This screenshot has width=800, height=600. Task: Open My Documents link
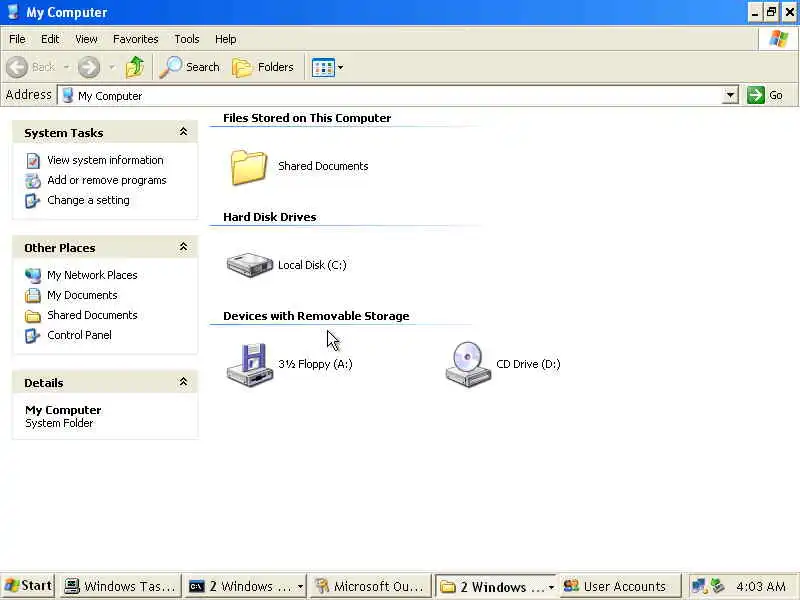tap(82, 295)
